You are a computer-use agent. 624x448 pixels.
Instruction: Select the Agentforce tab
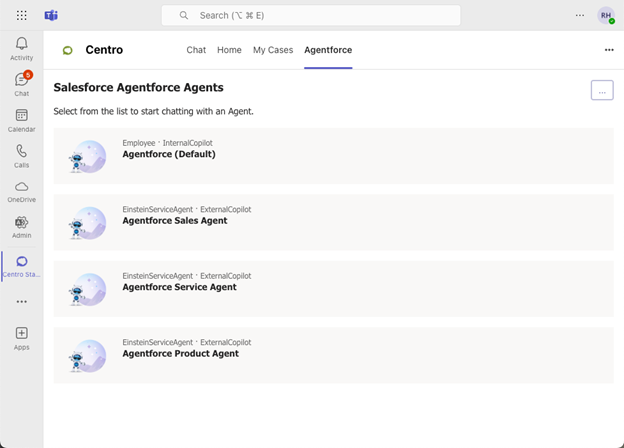[328, 50]
